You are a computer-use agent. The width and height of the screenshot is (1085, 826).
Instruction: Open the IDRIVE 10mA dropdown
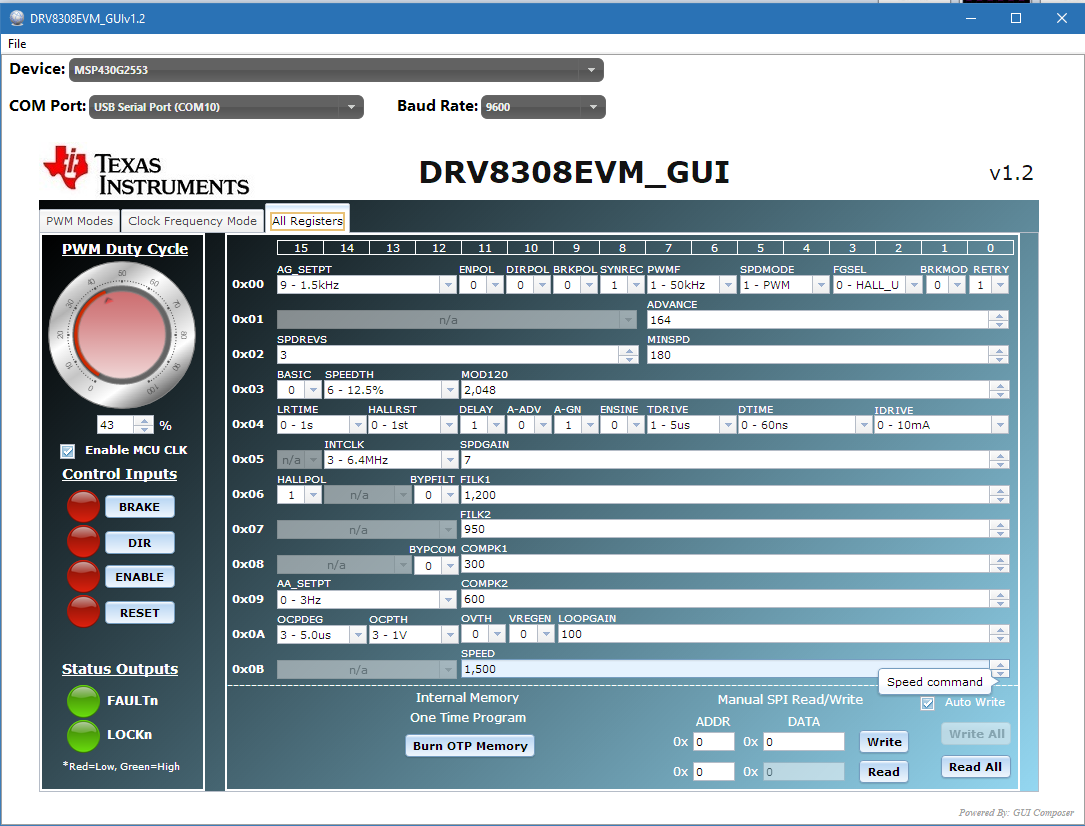click(x=941, y=425)
